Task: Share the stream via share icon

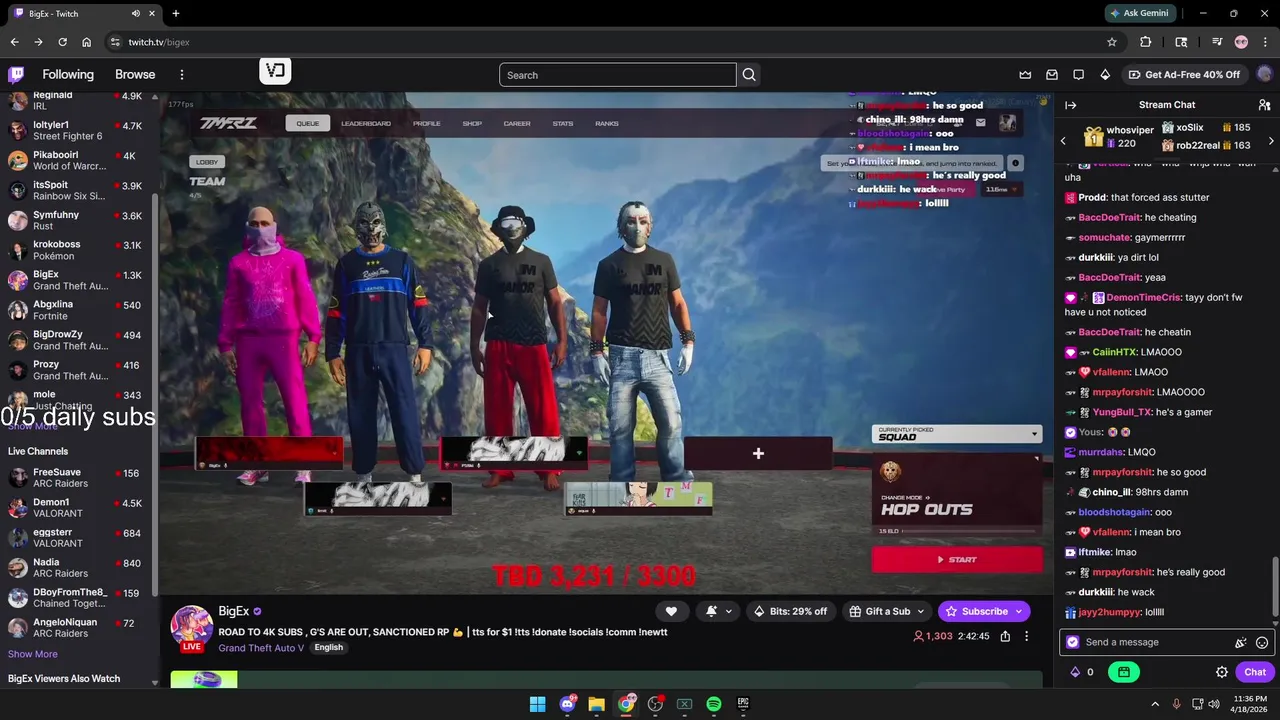Action: pyautogui.click(x=1005, y=636)
